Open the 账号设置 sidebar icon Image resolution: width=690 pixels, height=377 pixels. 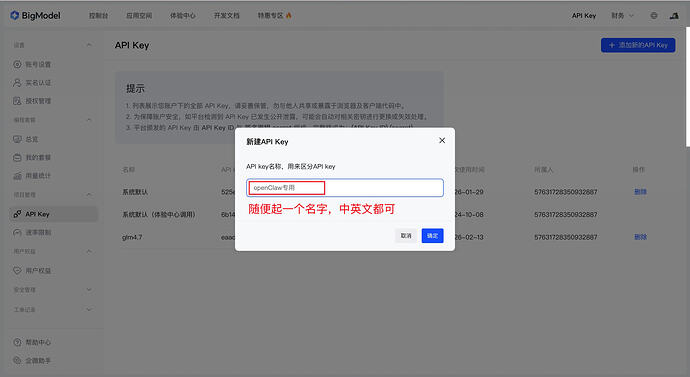[17, 64]
